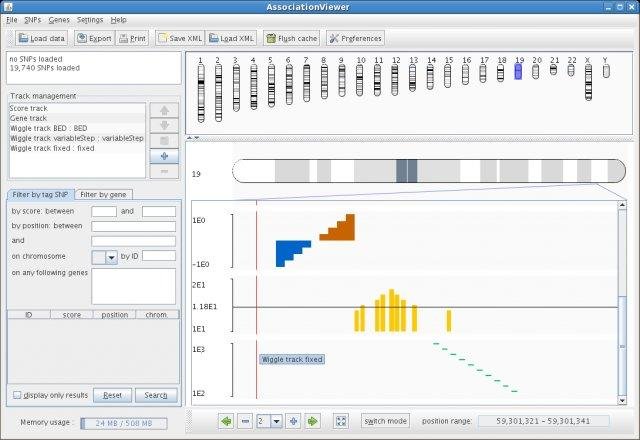This screenshot has height=440, width=640.
Task: Navigate right with green arrow icon
Action: (x=312, y=421)
